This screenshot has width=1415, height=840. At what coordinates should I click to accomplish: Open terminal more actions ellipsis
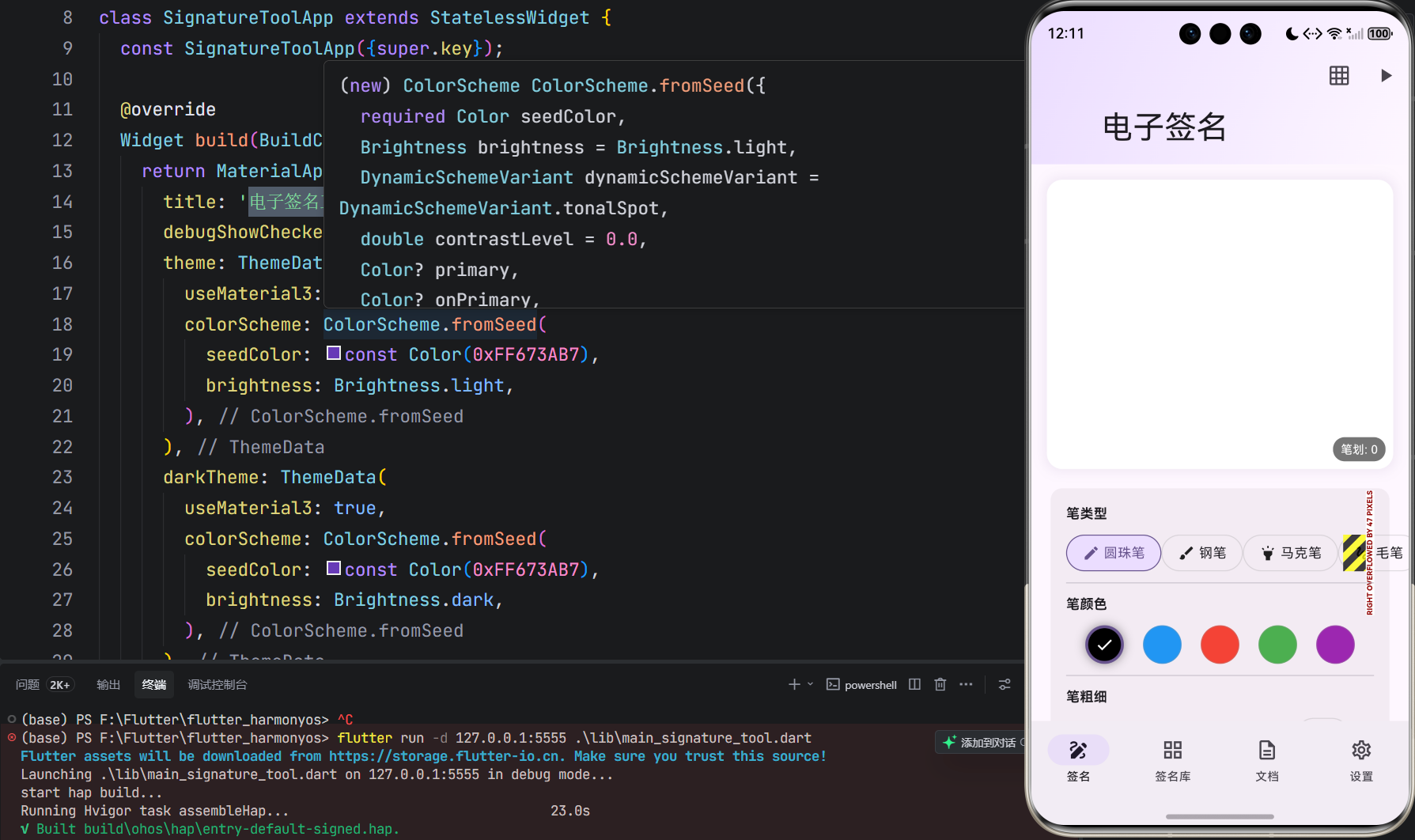click(x=966, y=684)
